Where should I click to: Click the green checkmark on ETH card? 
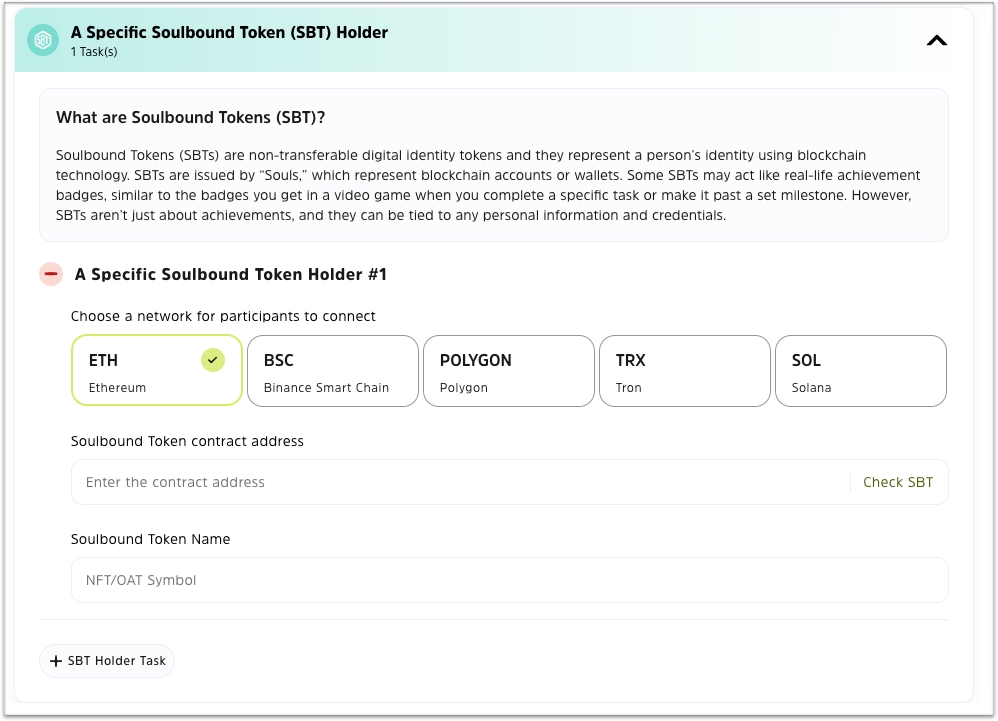coord(213,360)
